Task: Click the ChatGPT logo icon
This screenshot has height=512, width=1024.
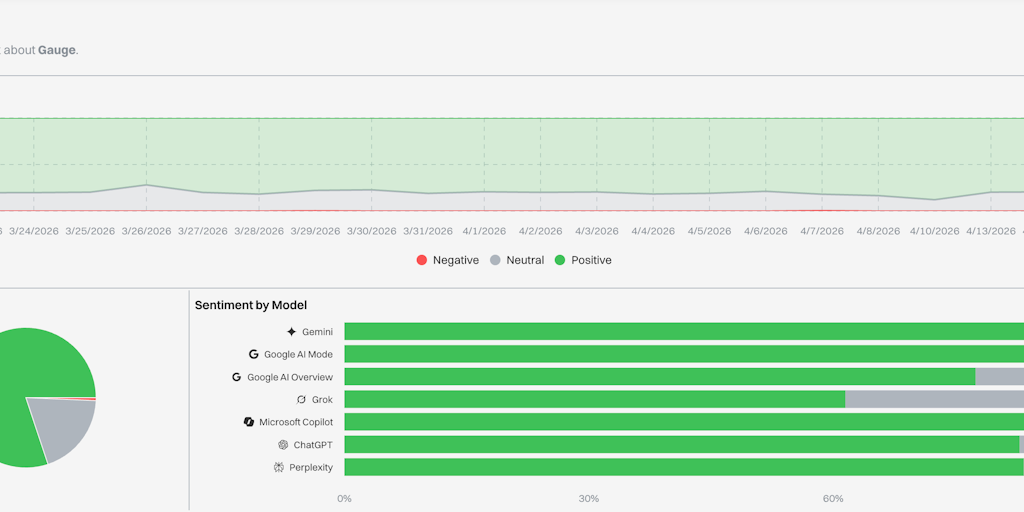Action: (x=283, y=444)
